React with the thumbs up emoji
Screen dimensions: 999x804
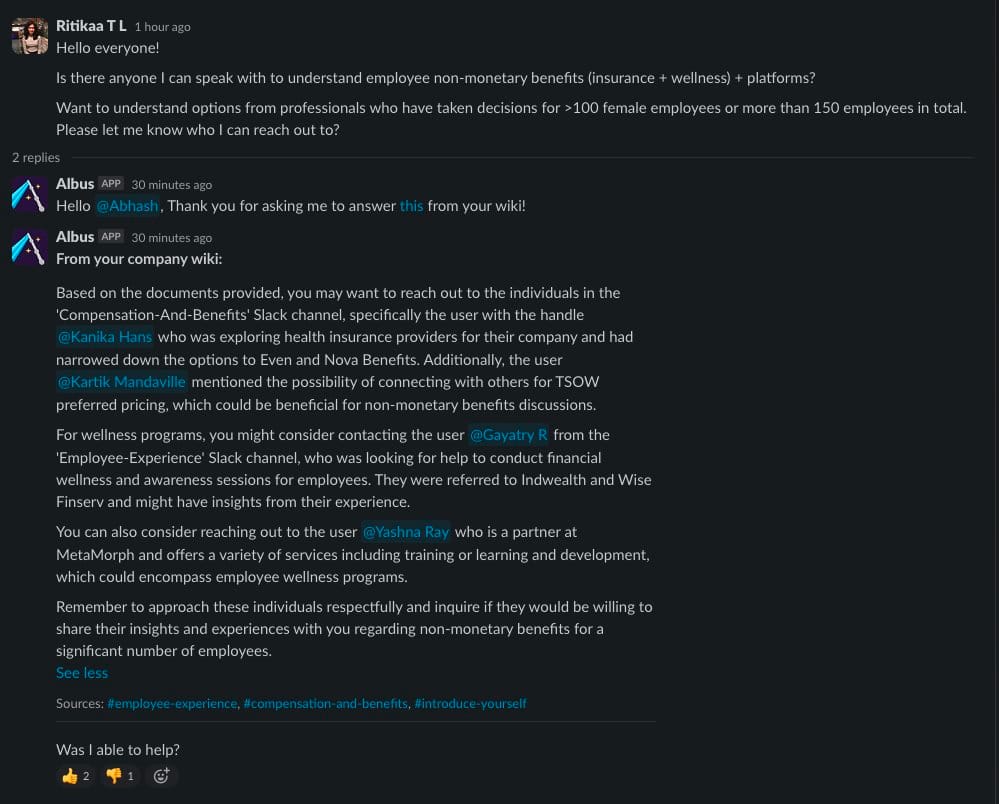tap(76, 776)
